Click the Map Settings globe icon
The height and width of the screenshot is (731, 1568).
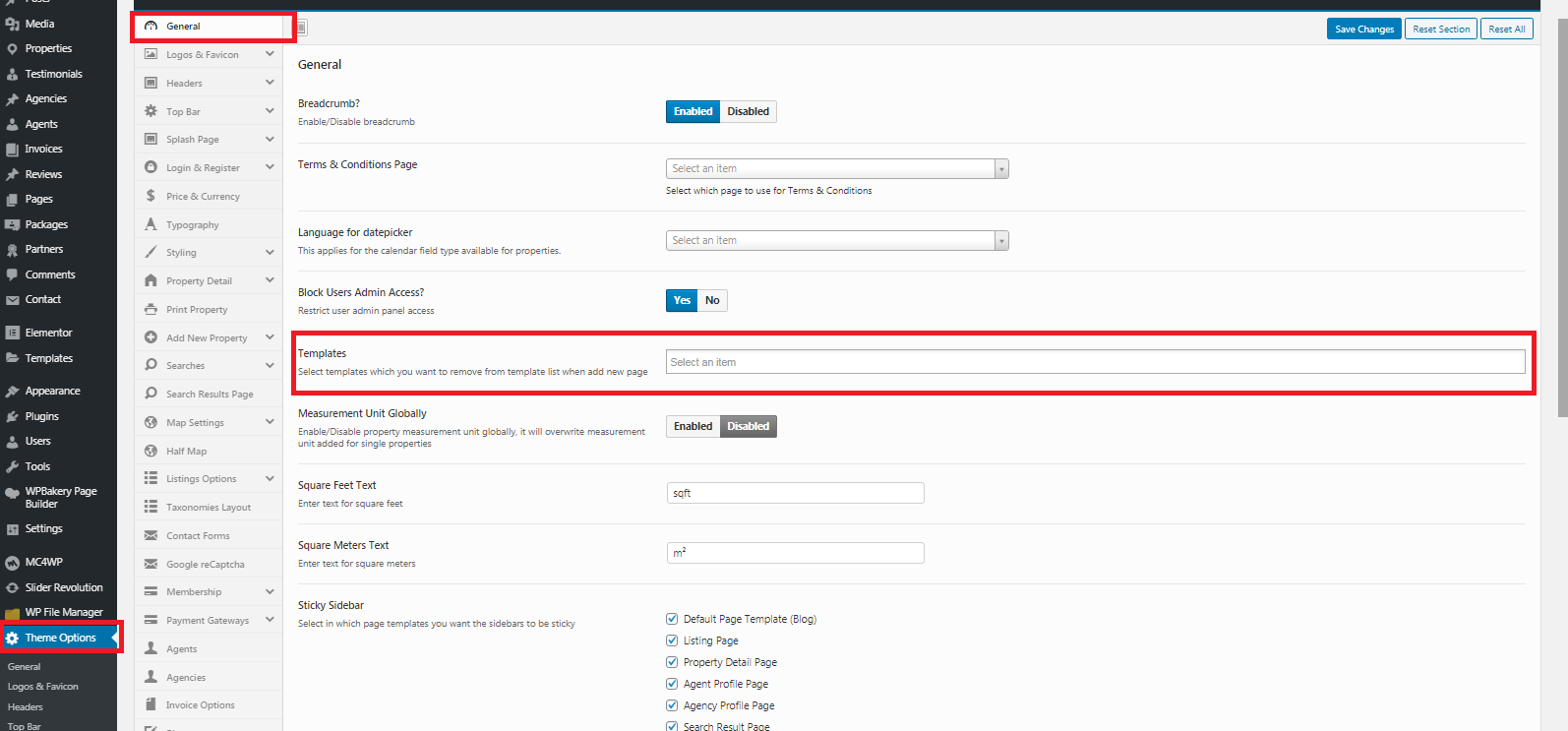coord(151,422)
